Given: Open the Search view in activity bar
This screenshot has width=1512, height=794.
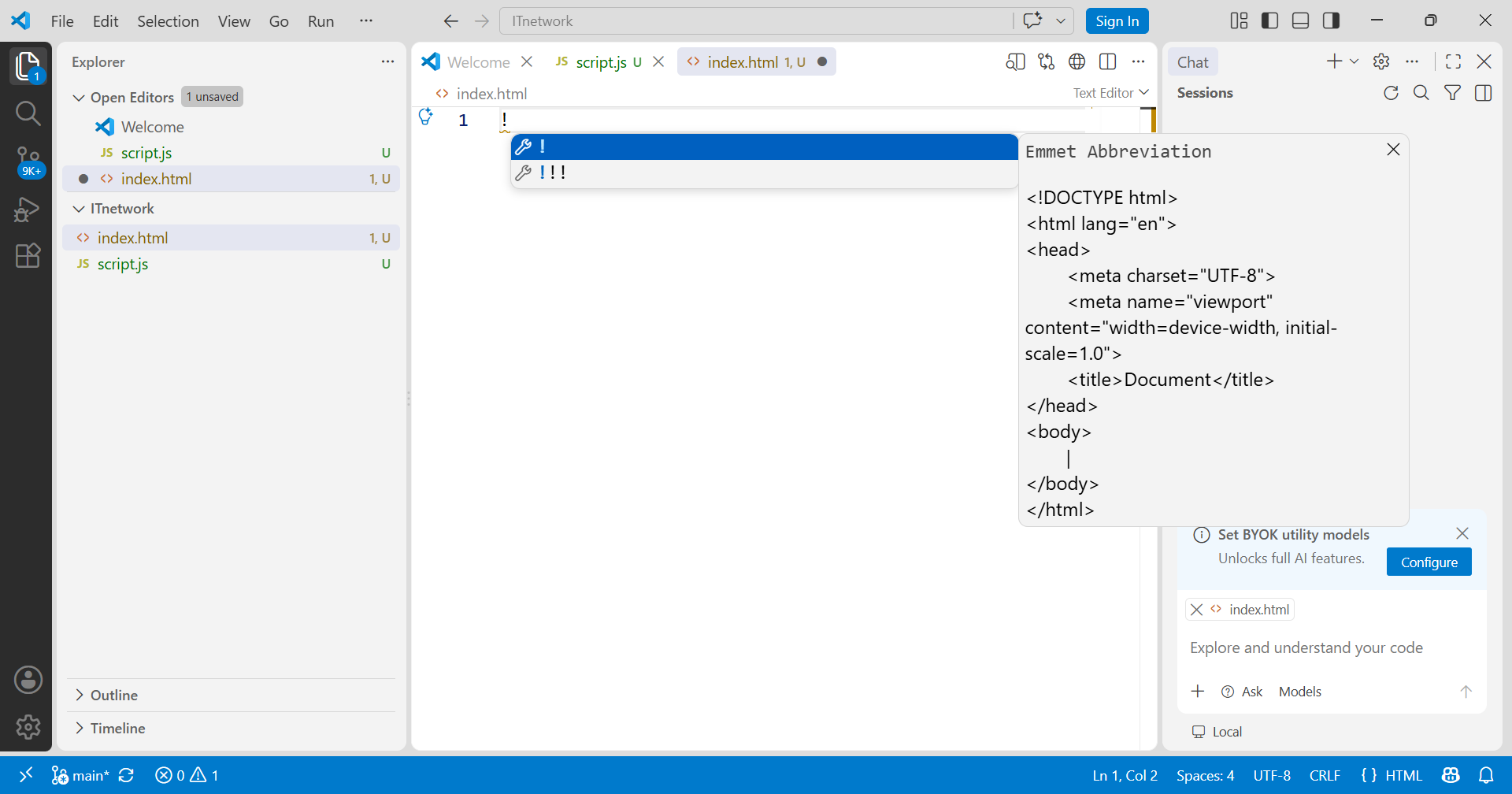Looking at the screenshot, I should tap(28, 113).
